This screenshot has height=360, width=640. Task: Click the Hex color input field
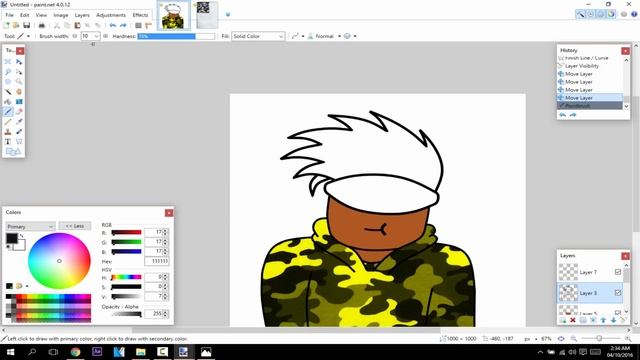pos(156,261)
